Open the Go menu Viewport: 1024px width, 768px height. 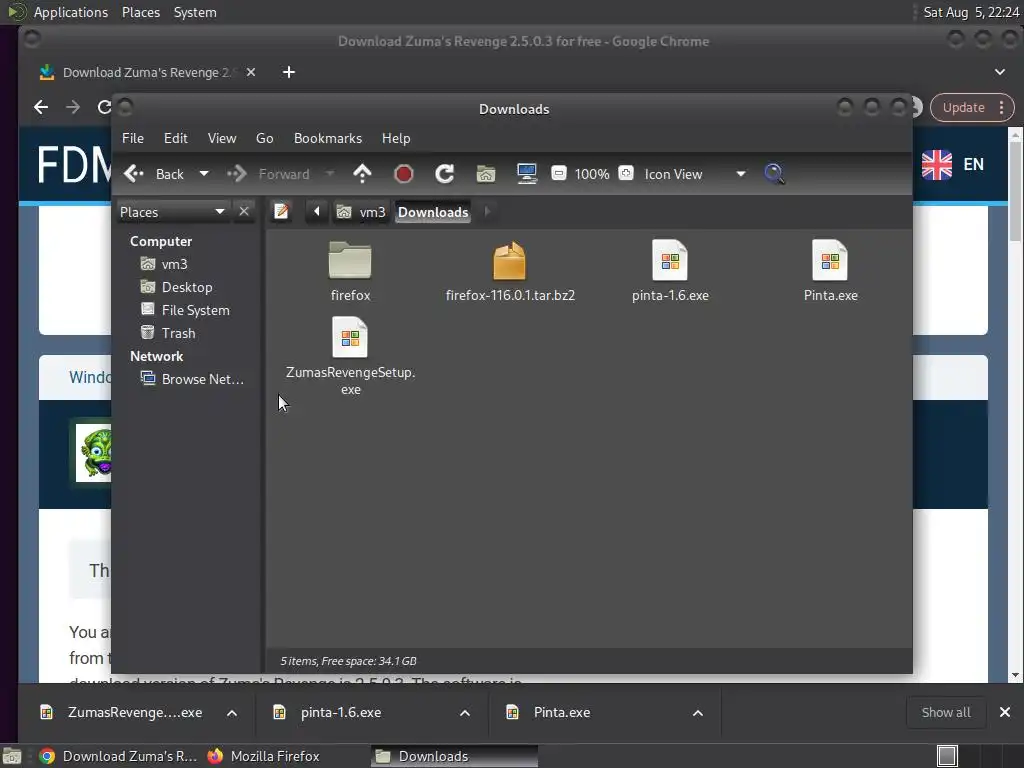(x=264, y=138)
